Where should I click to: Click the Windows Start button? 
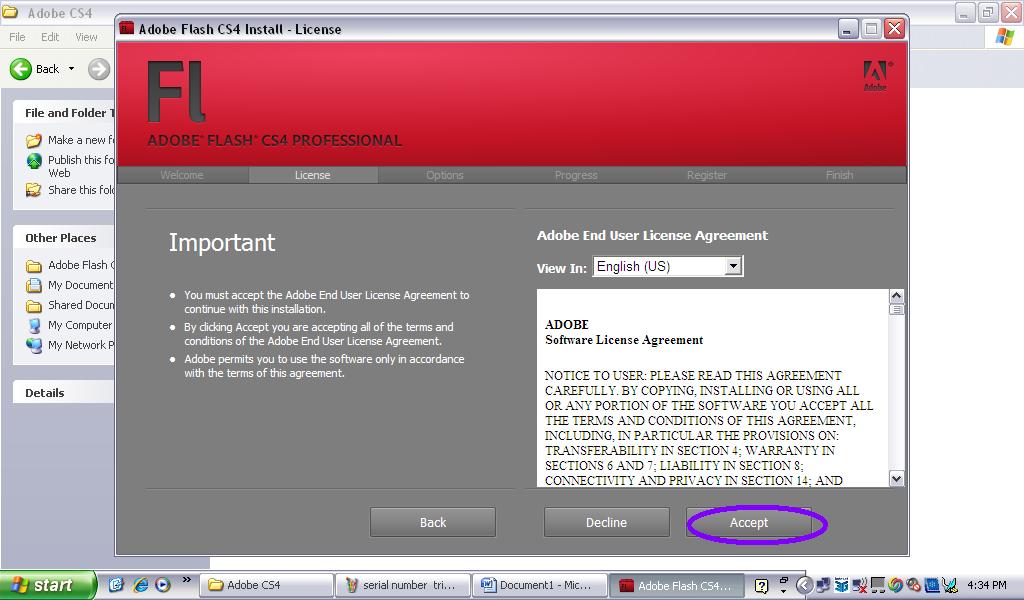click(48, 585)
